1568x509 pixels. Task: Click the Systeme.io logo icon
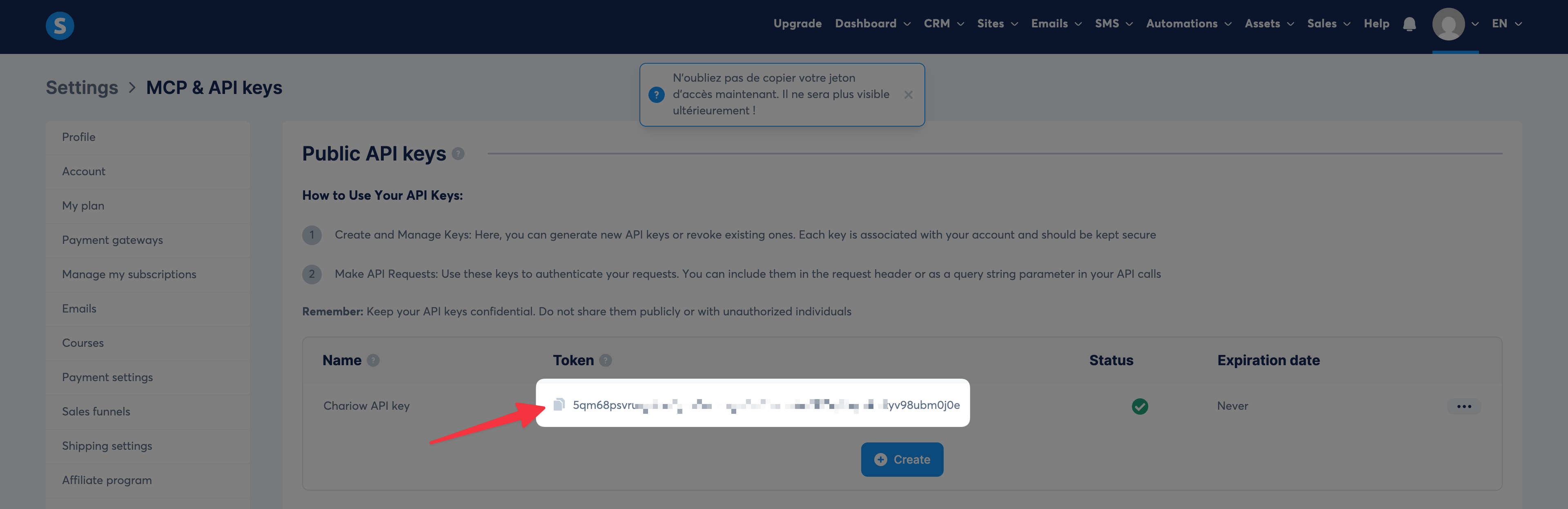[x=60, y=26]
